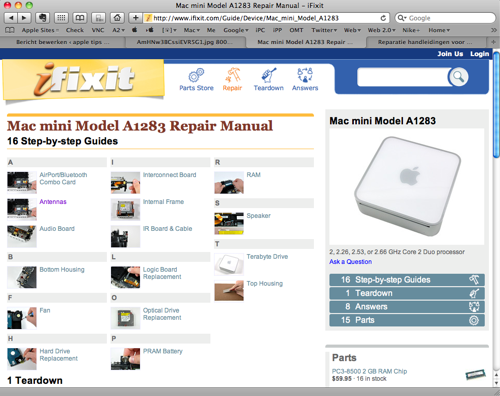Expand the Web 2.0 bookmarks dropdown
The height and width of the screenshot is (396, 500).
(381, 30)
